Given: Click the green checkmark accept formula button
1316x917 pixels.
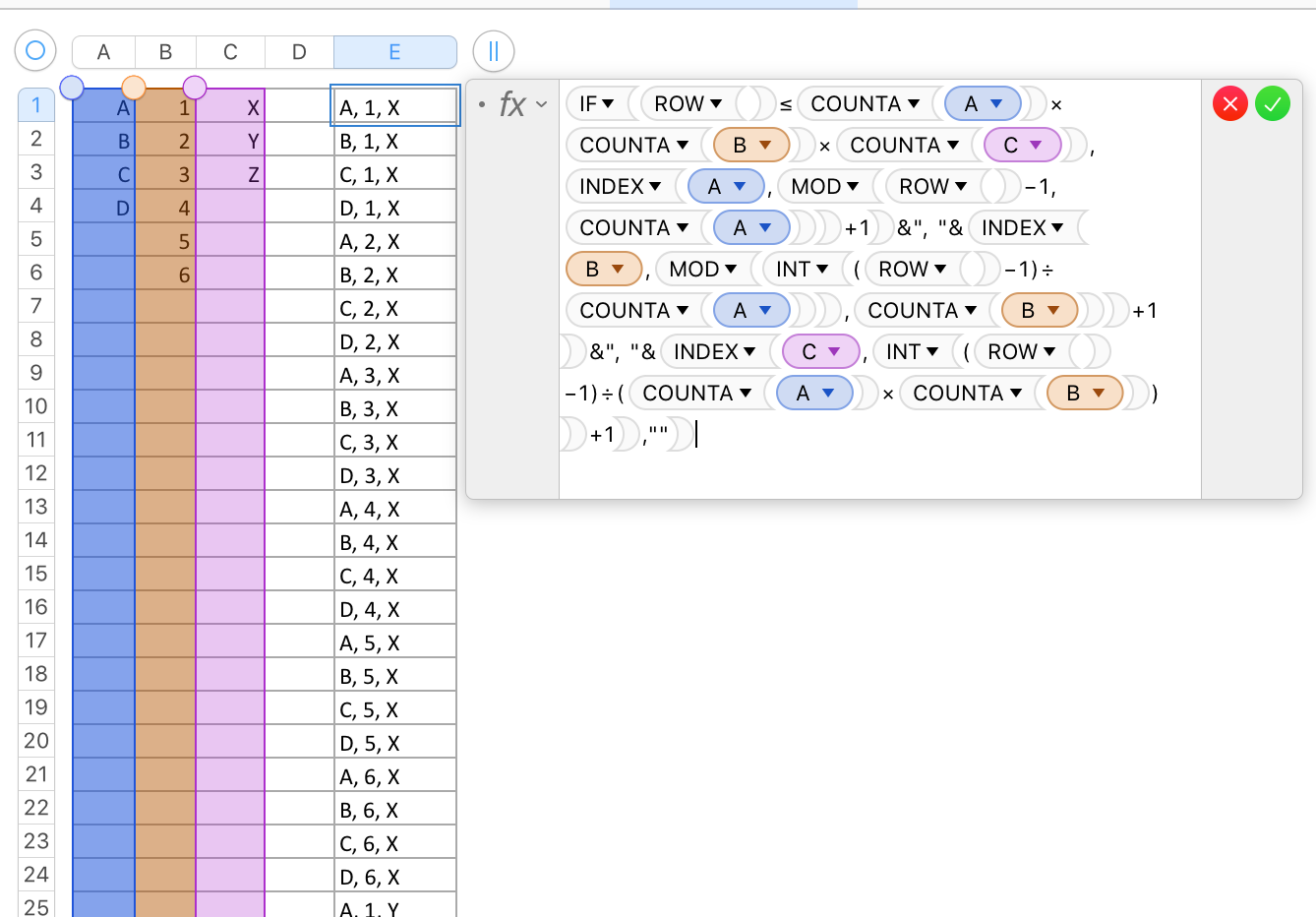Looking at the screenshot, I should click(x=1272, y=103).
